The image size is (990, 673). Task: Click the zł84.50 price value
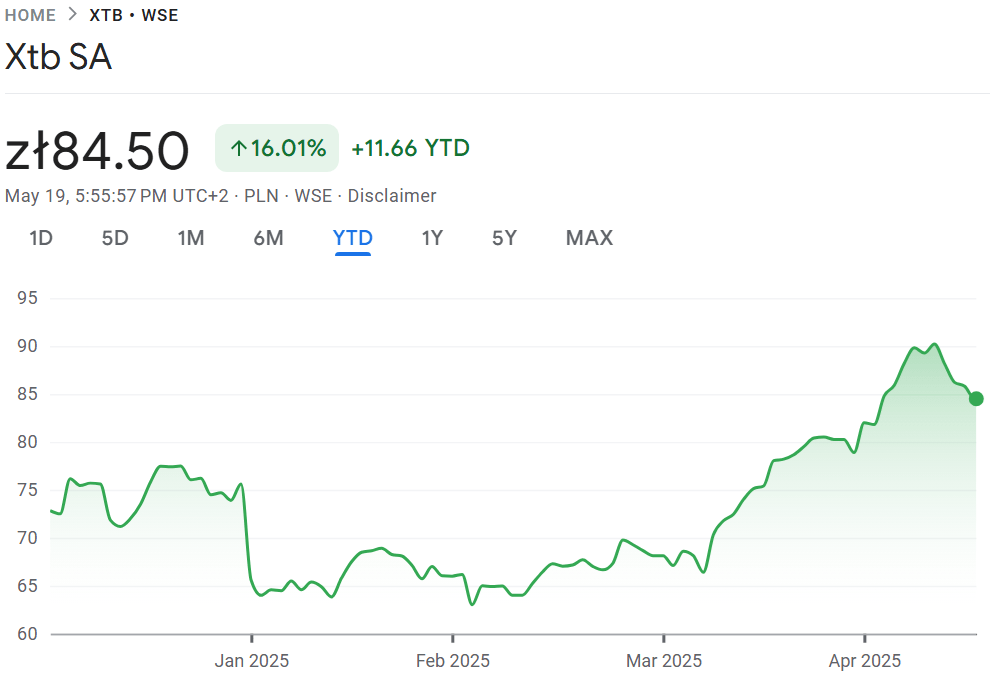(x=97, y=150)
